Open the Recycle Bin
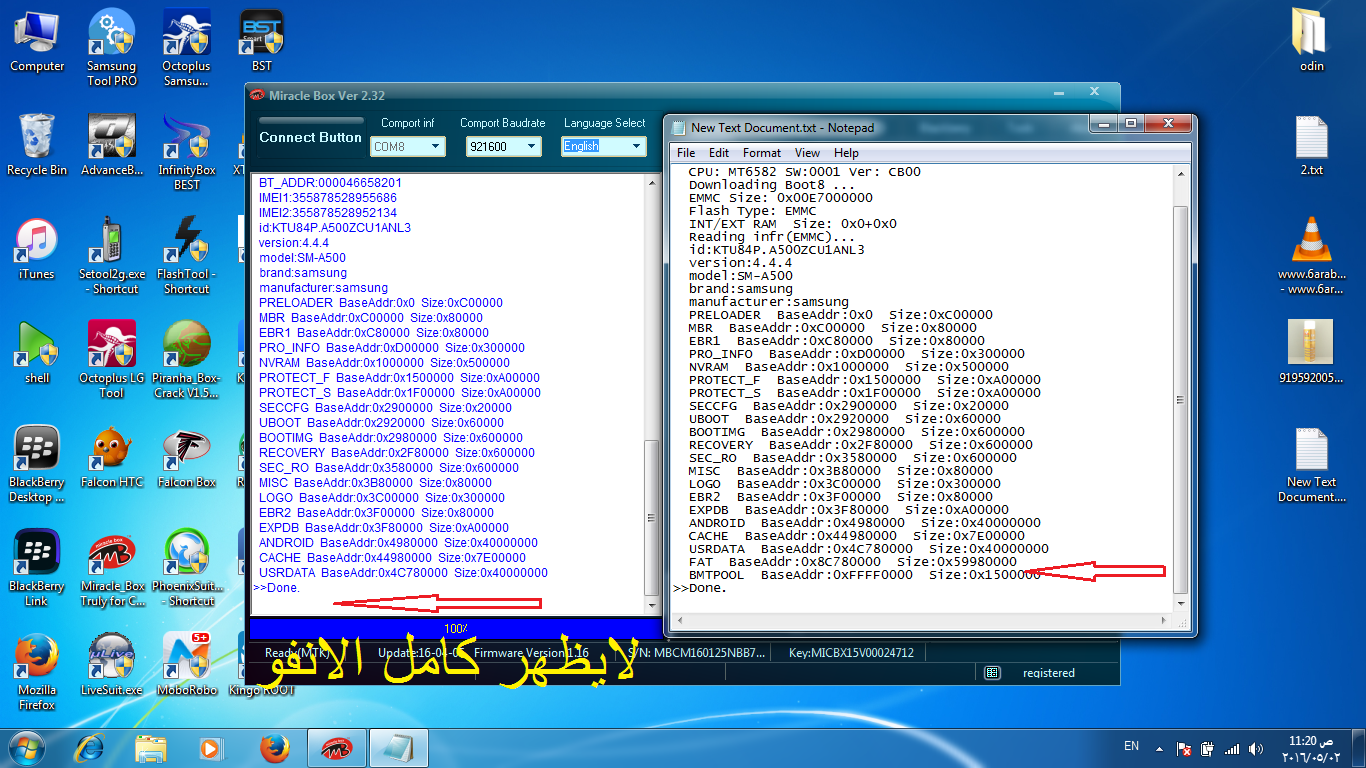The height and width of the screenshot is (768, 1366). tap(37, 145)
